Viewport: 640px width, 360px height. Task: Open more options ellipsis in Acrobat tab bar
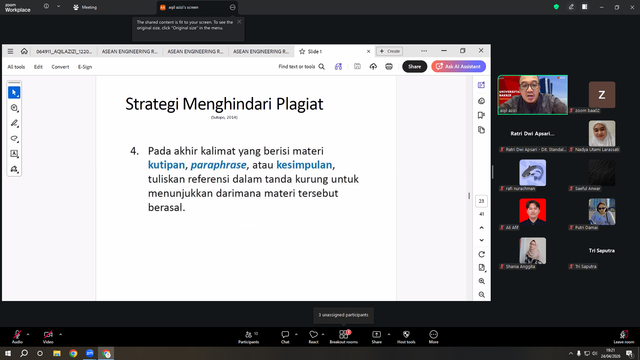[x=424, y=51]
